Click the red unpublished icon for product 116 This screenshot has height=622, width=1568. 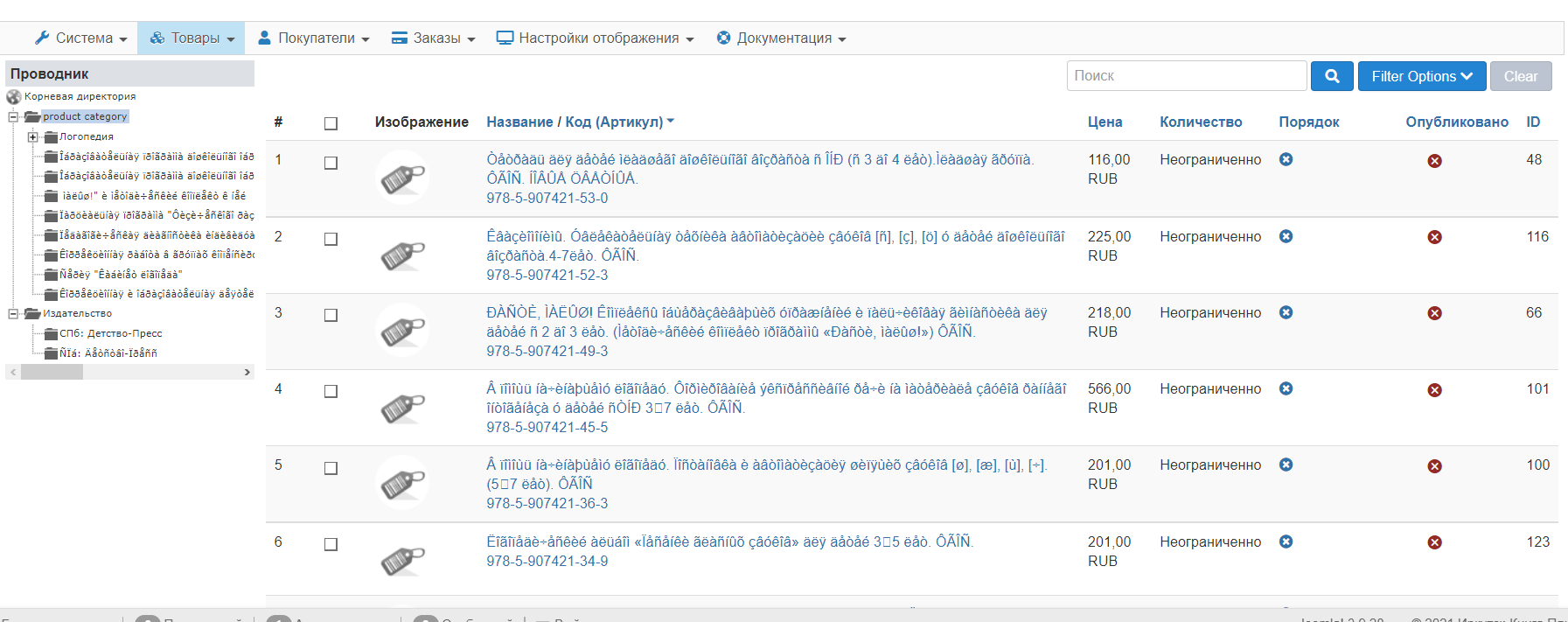coord(1434,237)
